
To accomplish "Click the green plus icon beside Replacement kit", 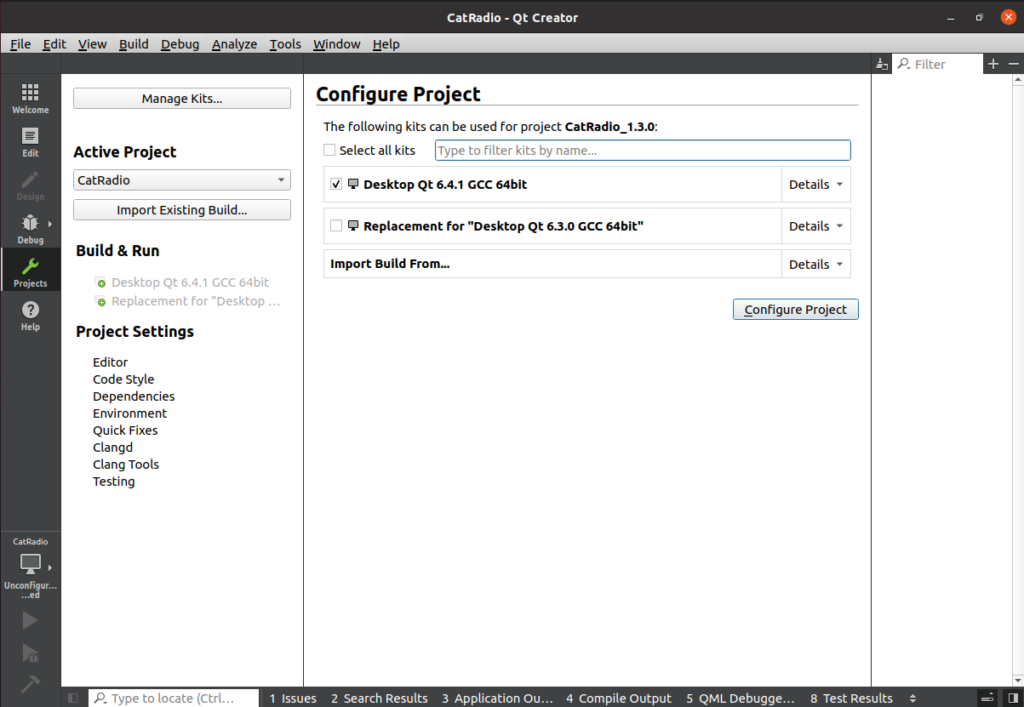I will coord(101,302).
